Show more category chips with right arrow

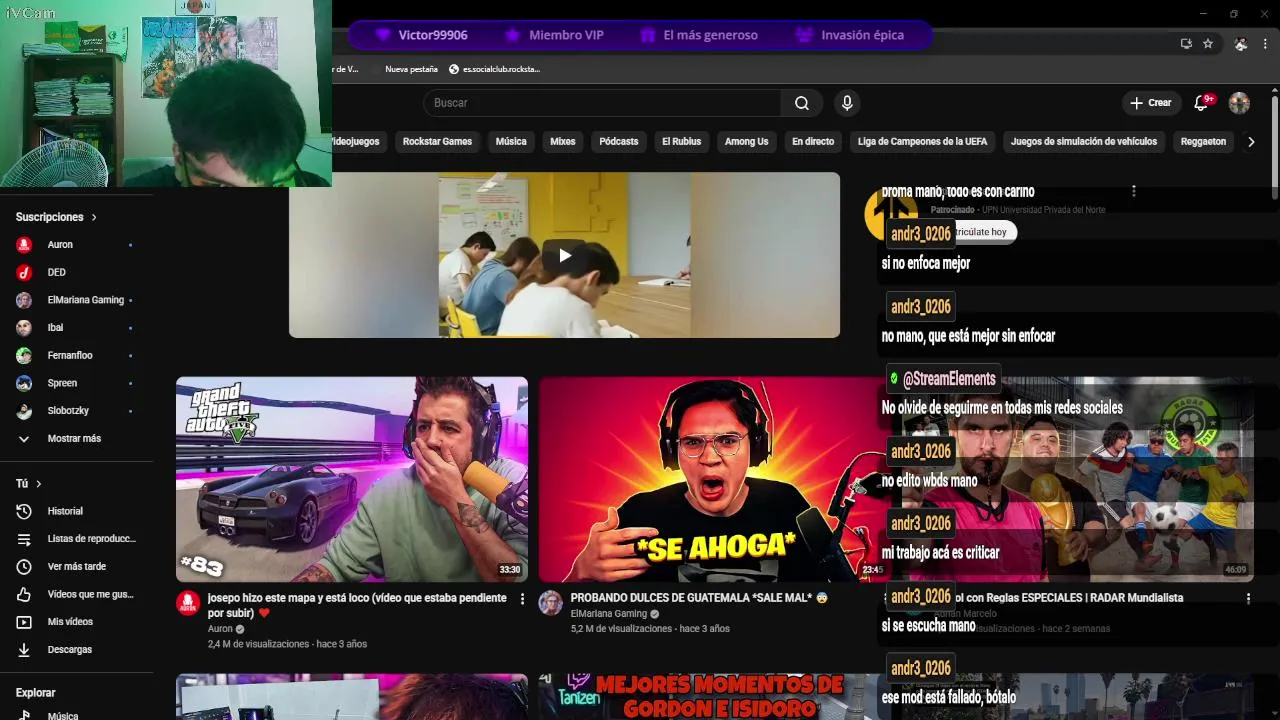[x=1250, y=142]
